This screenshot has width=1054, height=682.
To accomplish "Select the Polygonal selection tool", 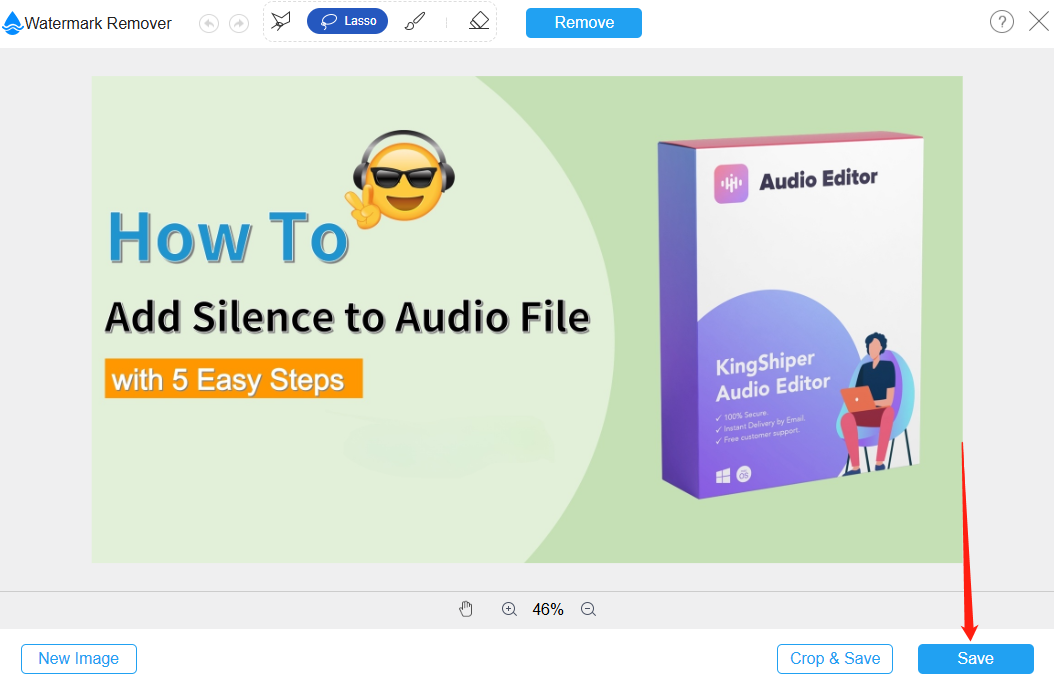I will [x=281, y=22].
